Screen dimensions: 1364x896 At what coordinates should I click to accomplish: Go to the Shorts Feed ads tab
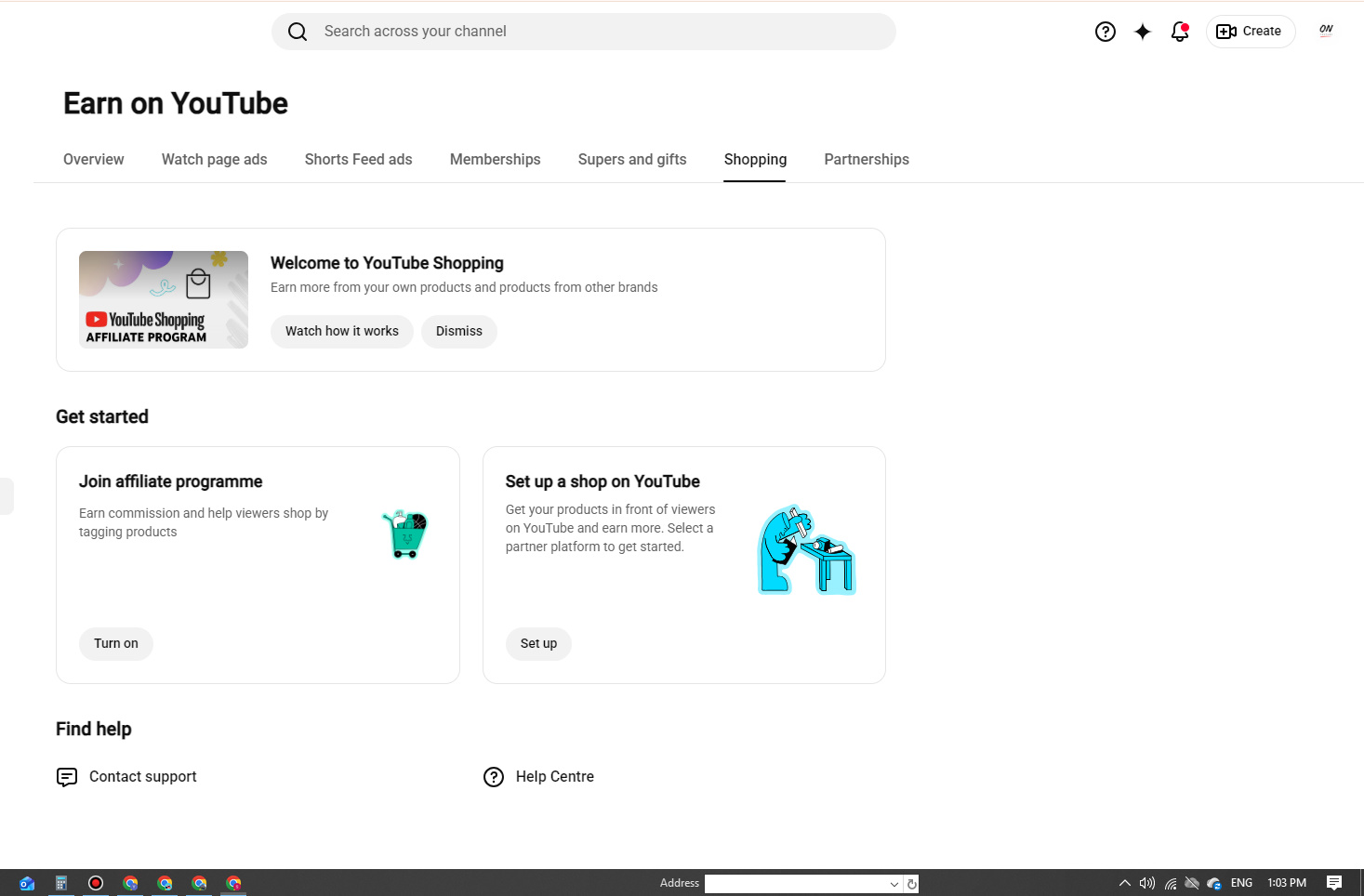pos(359,160)
